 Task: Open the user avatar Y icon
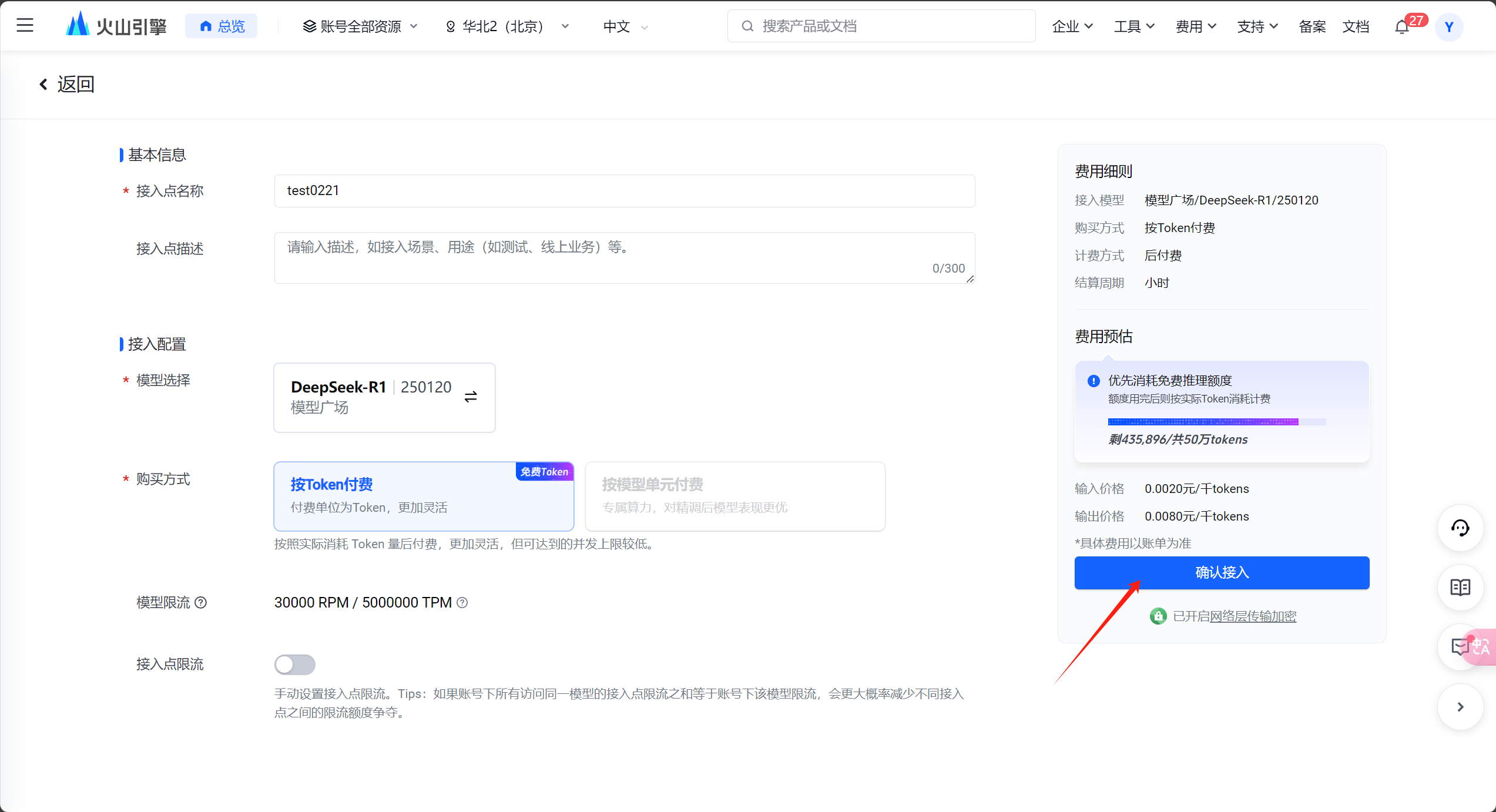pyautogui.click(x=1449, y=27)
